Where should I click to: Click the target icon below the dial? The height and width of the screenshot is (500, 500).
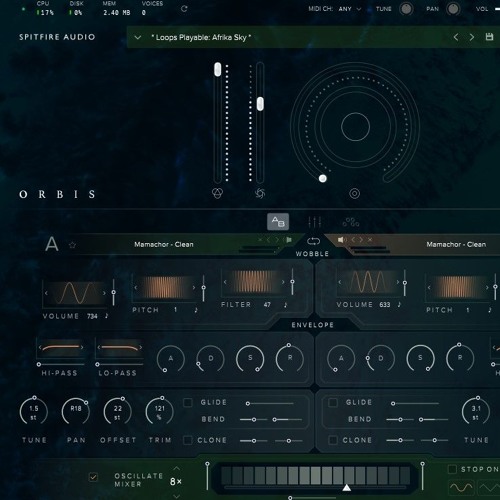coord(354,193)
